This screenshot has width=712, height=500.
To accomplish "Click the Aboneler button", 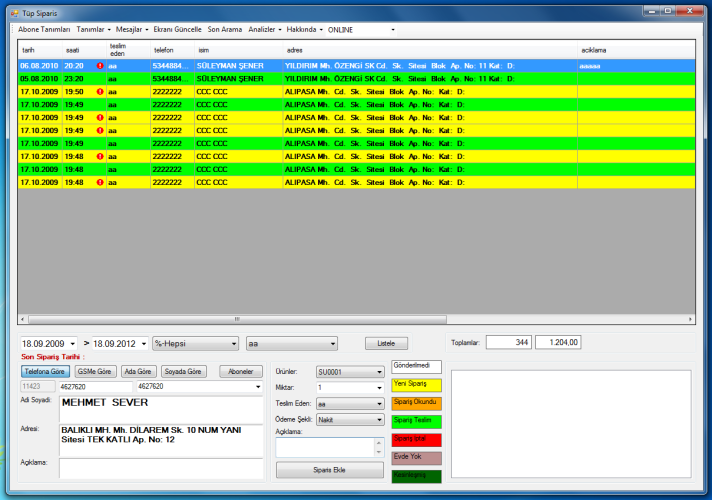I will pyautogui.click(x=241, y=371).
